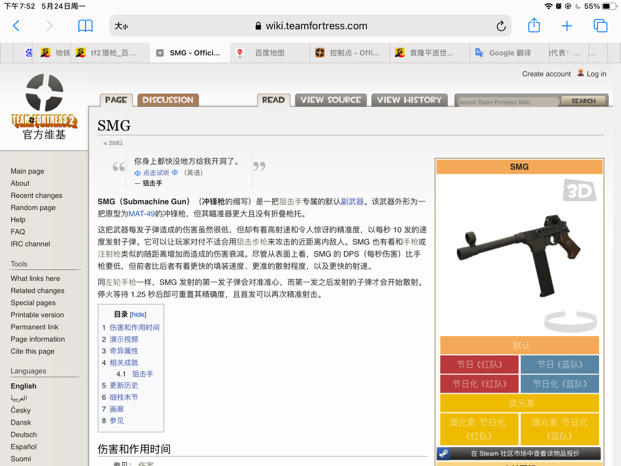The height and width of the screenshot is (466, 621).
Task: Open the VIEW HISTORY tab
Action: coord(409,100)
